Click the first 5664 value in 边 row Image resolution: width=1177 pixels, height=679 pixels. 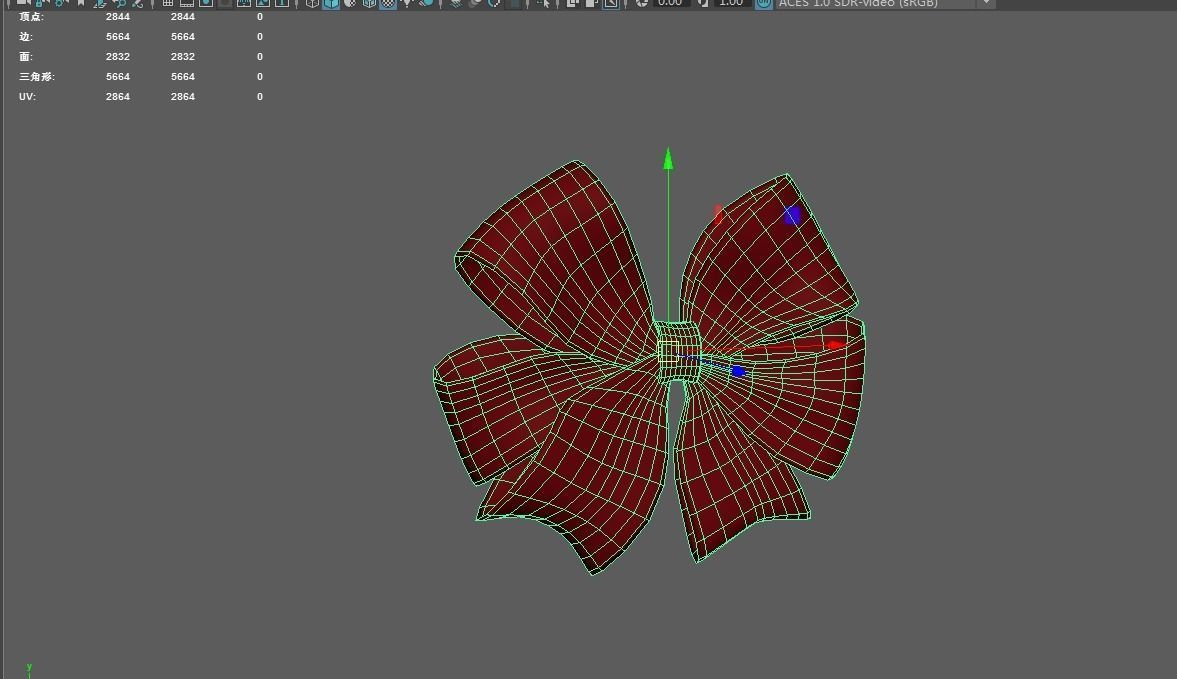pos(118,37)
